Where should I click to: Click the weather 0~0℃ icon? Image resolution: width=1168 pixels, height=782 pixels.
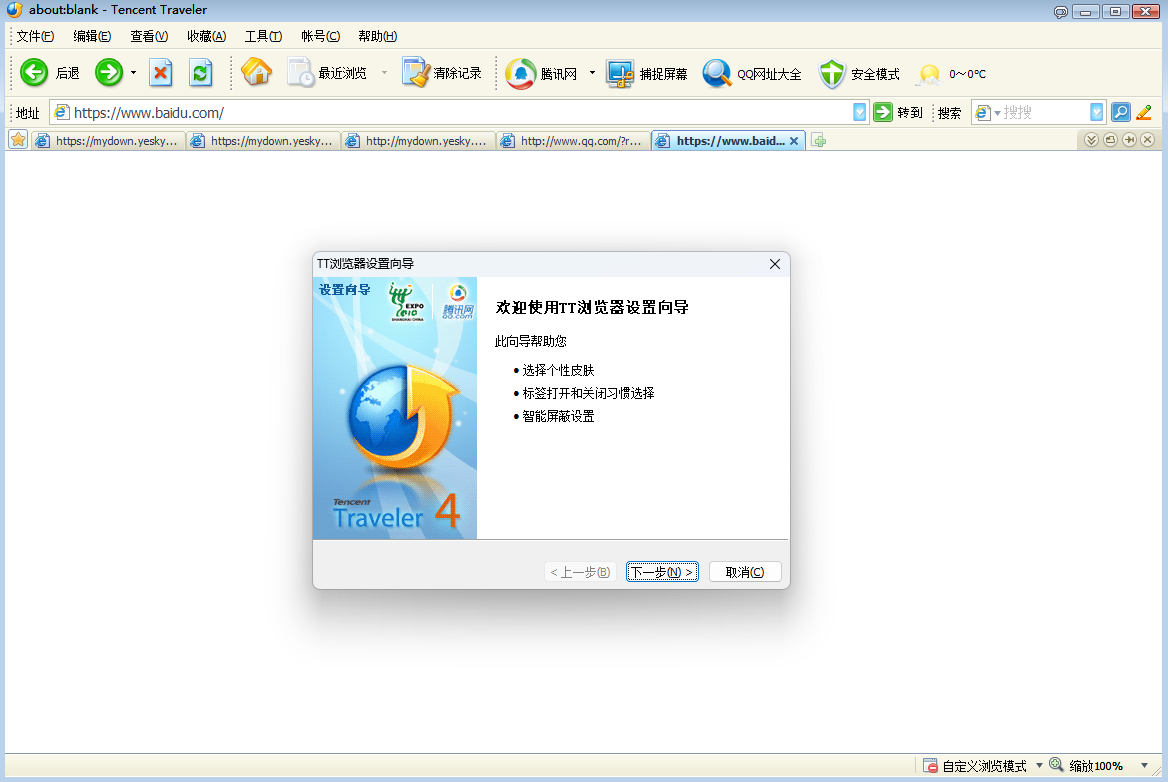point(929,74)
